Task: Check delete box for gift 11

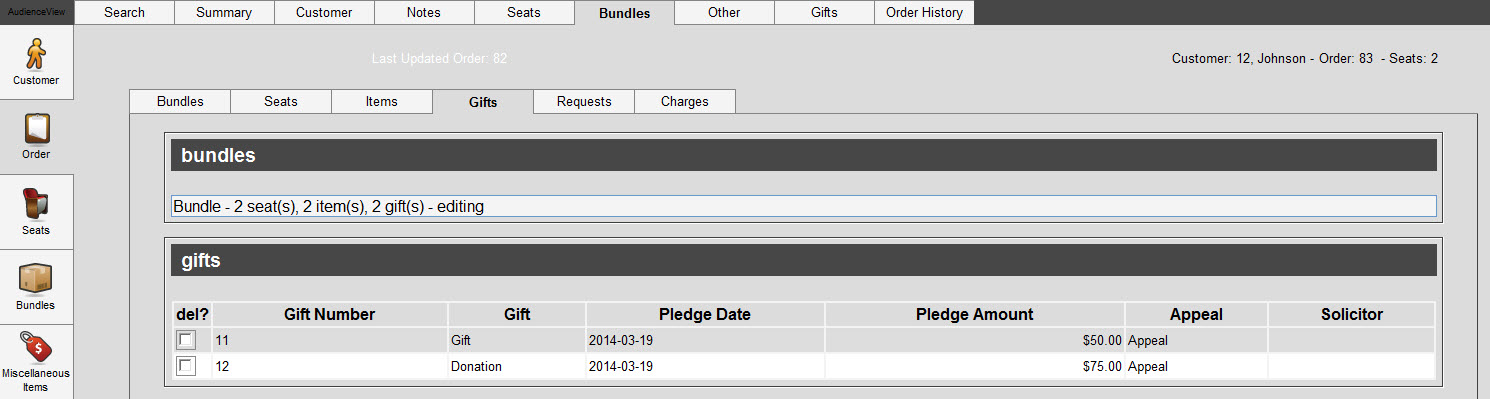Action: (186, 340)
